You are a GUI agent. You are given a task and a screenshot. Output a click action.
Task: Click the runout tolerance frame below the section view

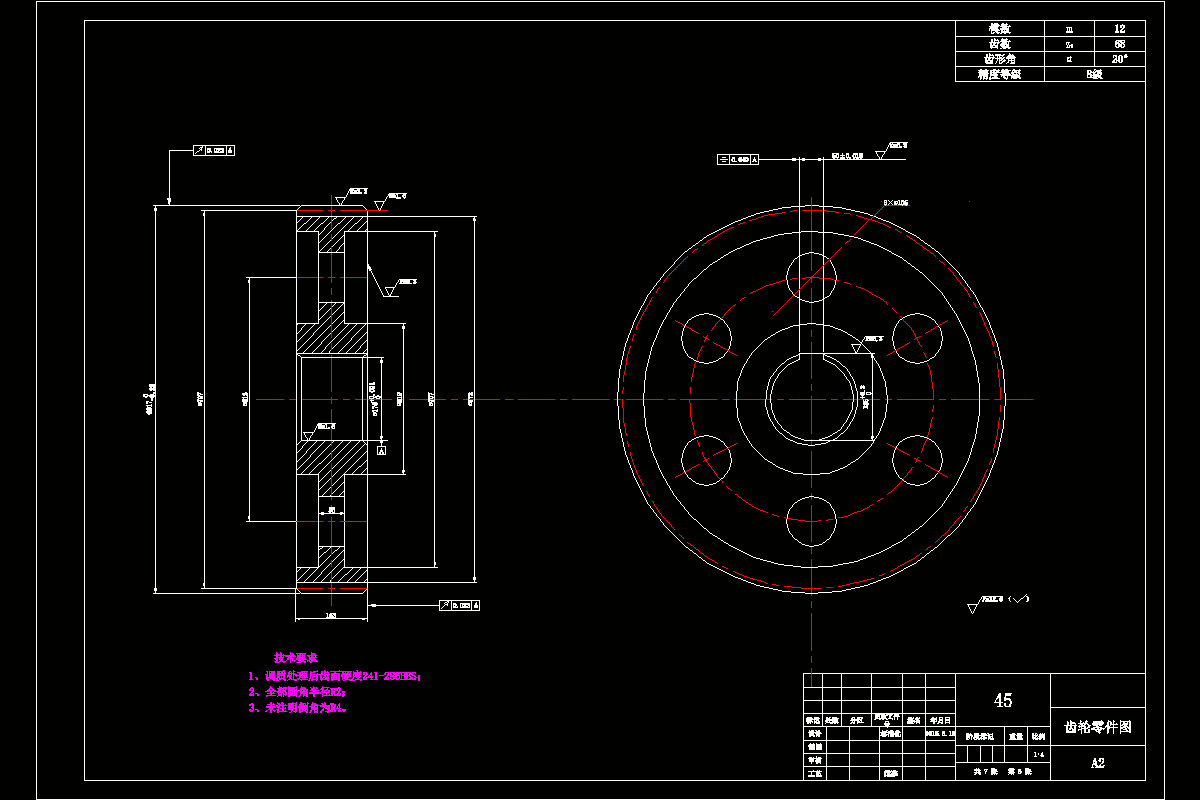click(460, 606)
